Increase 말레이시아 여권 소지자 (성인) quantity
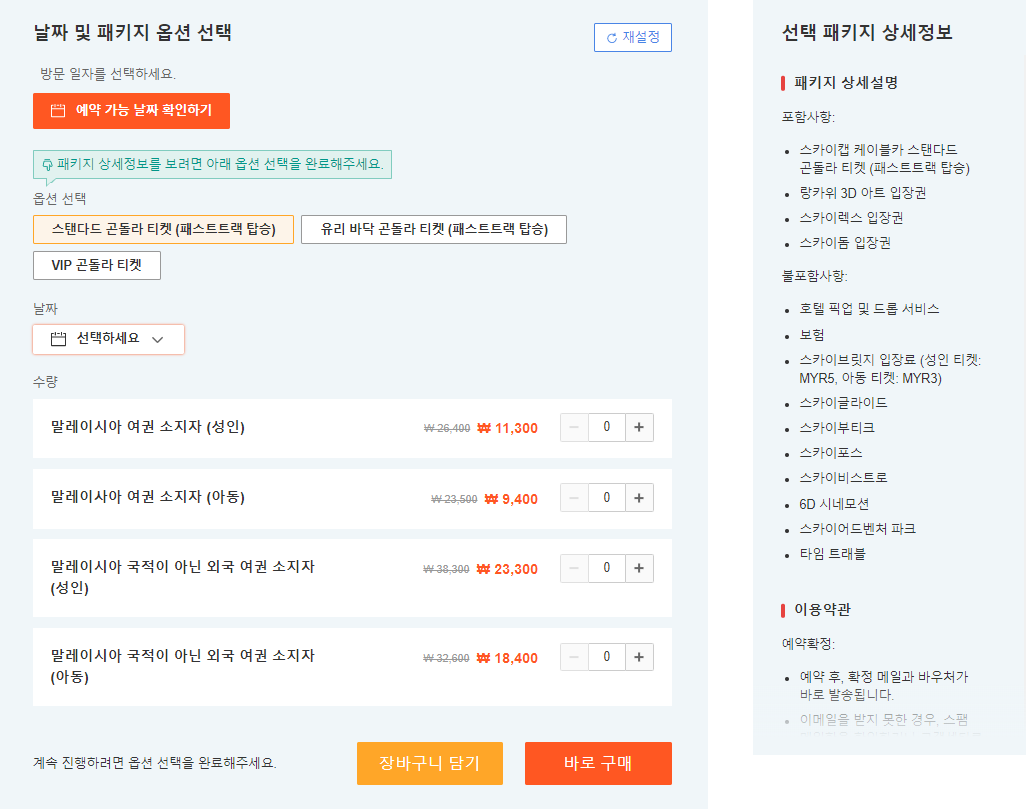Image resolution: width=1026 pixels, height=809 pixels. (x=639, y=427)
